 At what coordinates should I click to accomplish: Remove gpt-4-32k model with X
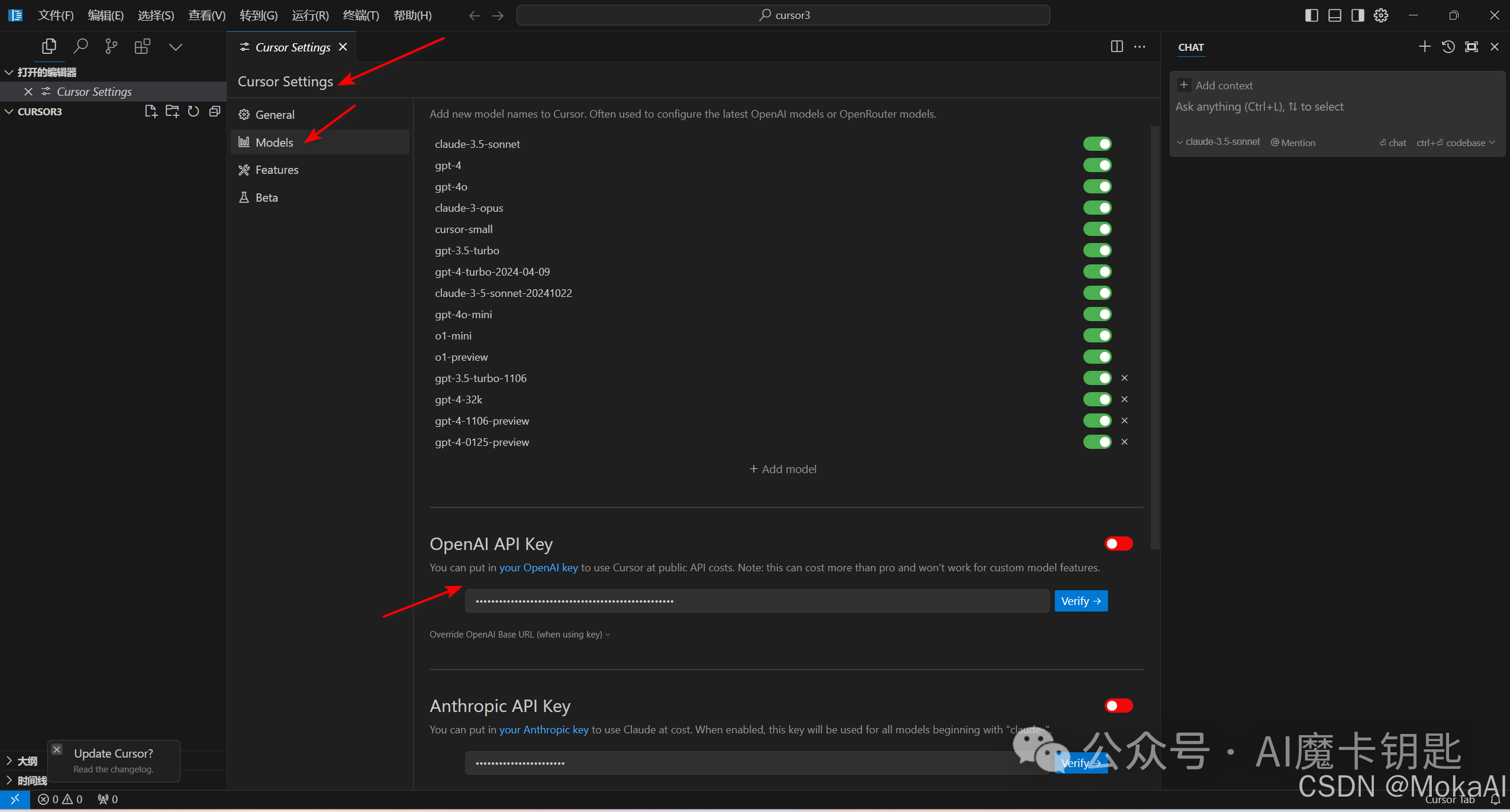1124,399
